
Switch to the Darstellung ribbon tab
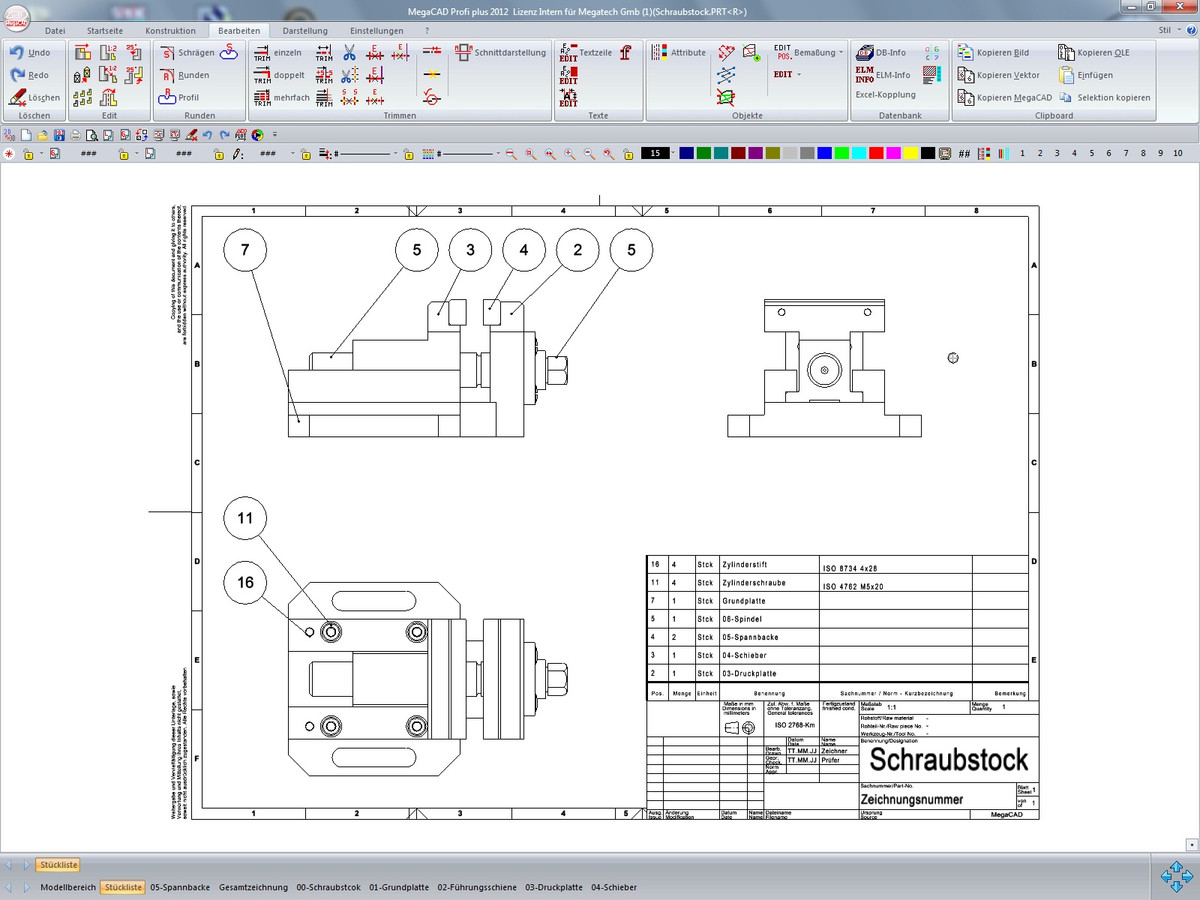tap(305, 31)
